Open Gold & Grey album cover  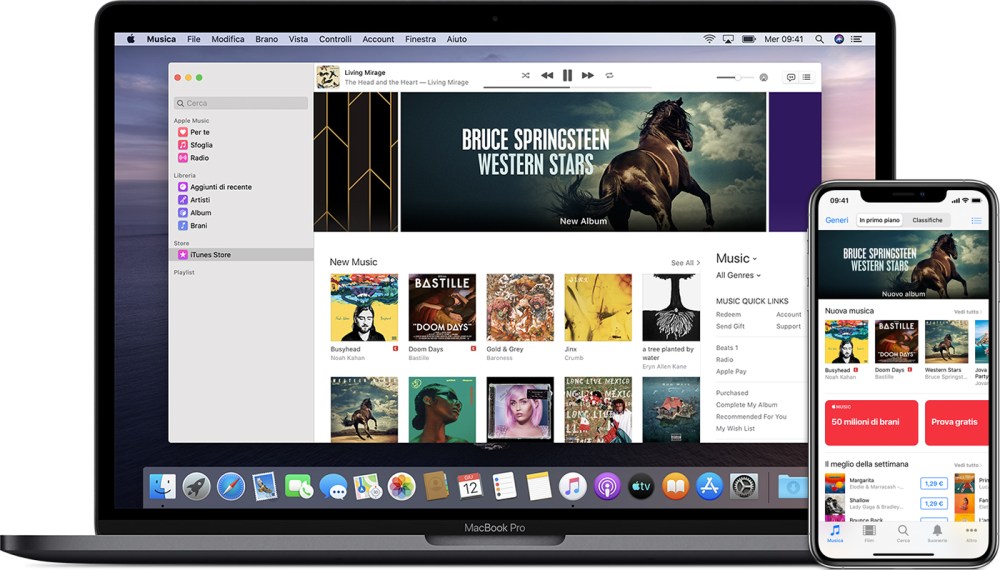point(520,307)
